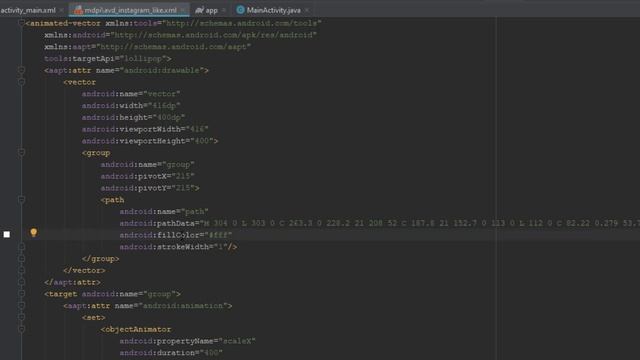Click the android:width attribute line

click(131, 106)
